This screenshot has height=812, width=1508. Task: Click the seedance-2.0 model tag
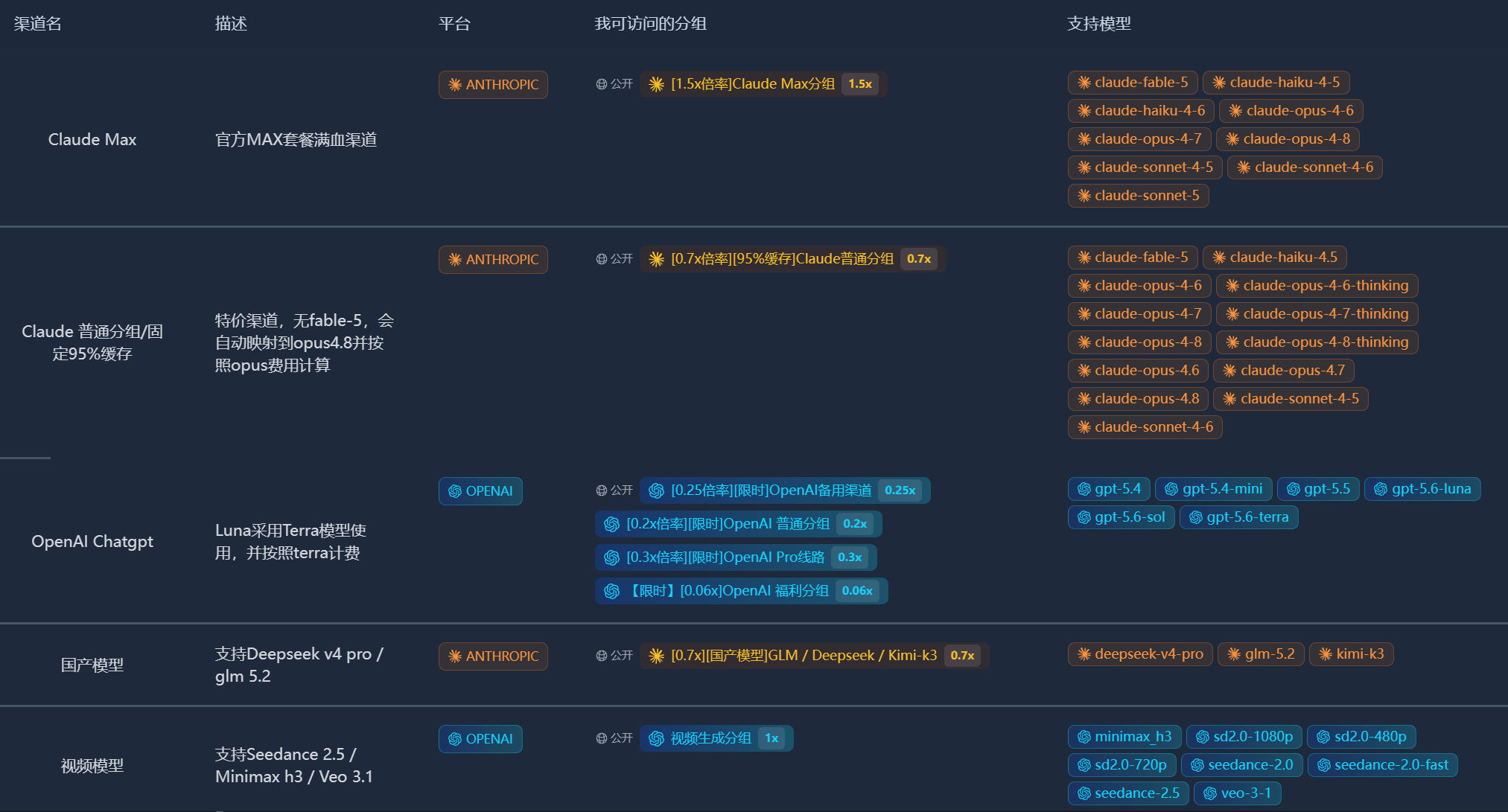coord(1241,765)
